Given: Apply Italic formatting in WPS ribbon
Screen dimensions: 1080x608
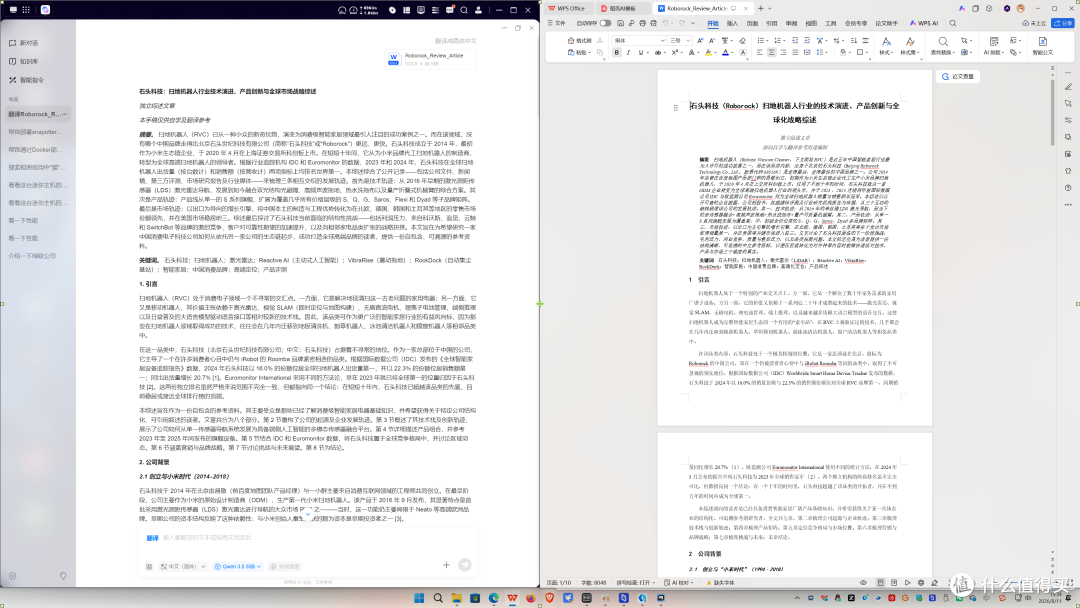Looking at the screenshot, I should (x=628, y=52).
